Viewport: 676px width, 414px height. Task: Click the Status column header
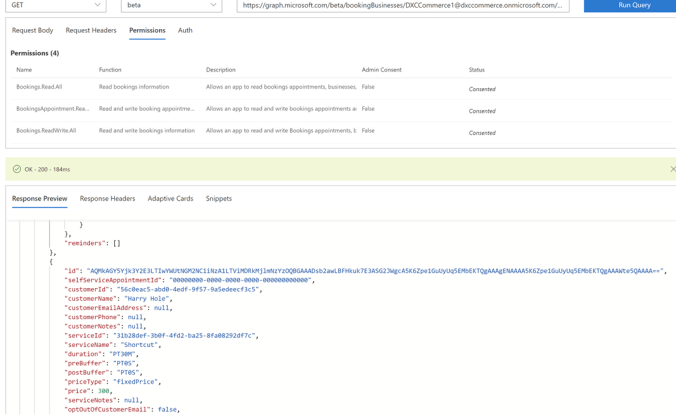[x=476, y=70]
